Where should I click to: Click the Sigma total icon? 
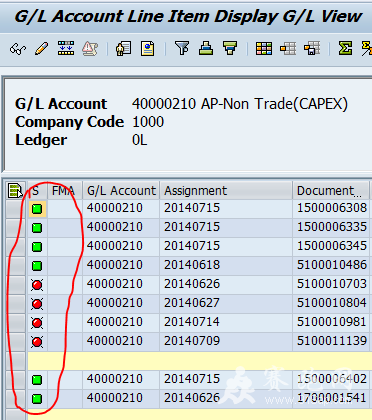(x=345, y=49)
